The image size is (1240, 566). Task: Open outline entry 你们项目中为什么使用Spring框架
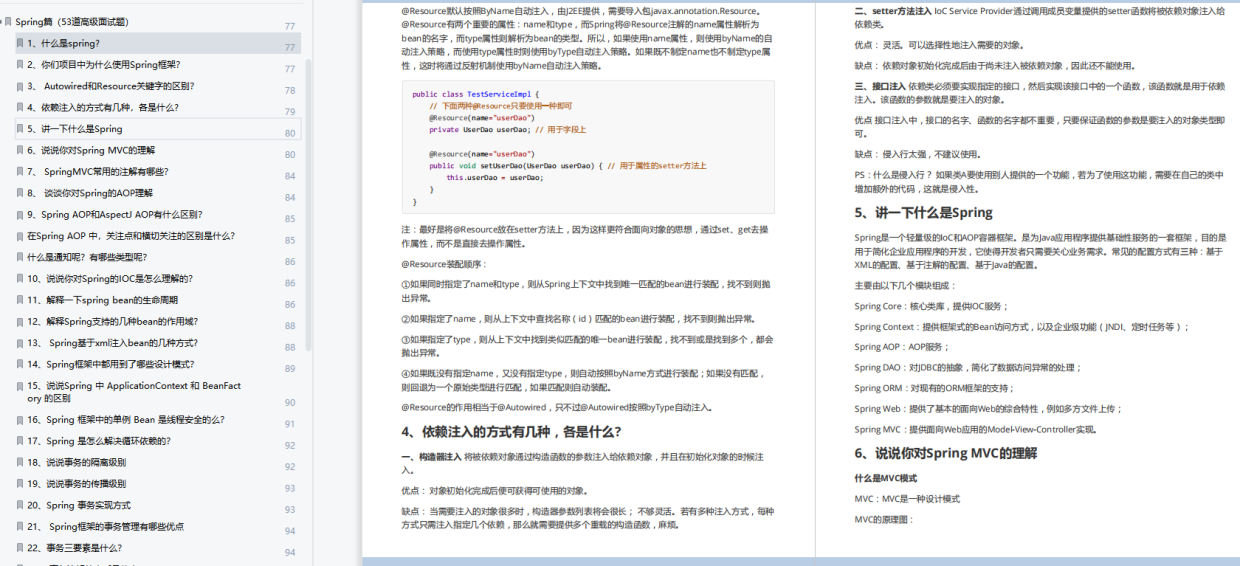[x=104, y=65]
